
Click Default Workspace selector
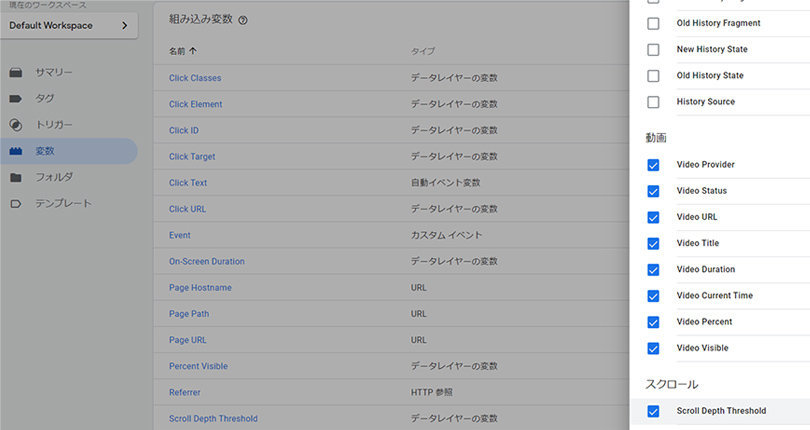tap(69, 25)
